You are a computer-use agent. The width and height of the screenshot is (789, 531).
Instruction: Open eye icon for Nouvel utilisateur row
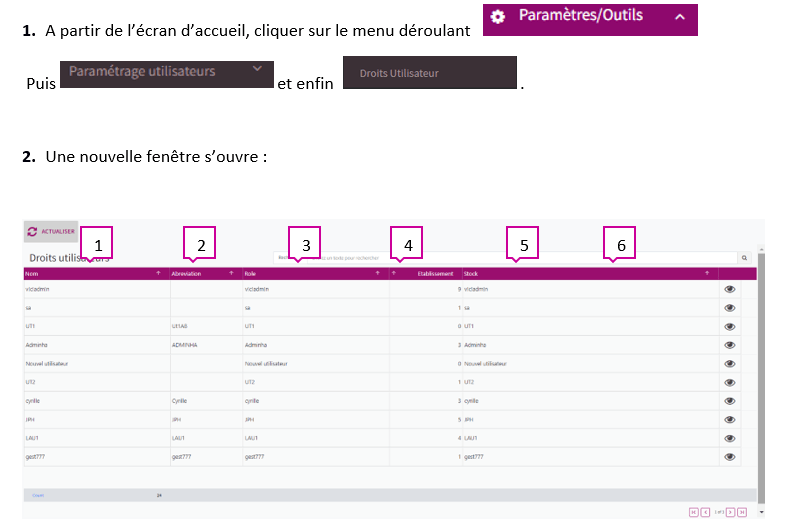coord(730,364)
